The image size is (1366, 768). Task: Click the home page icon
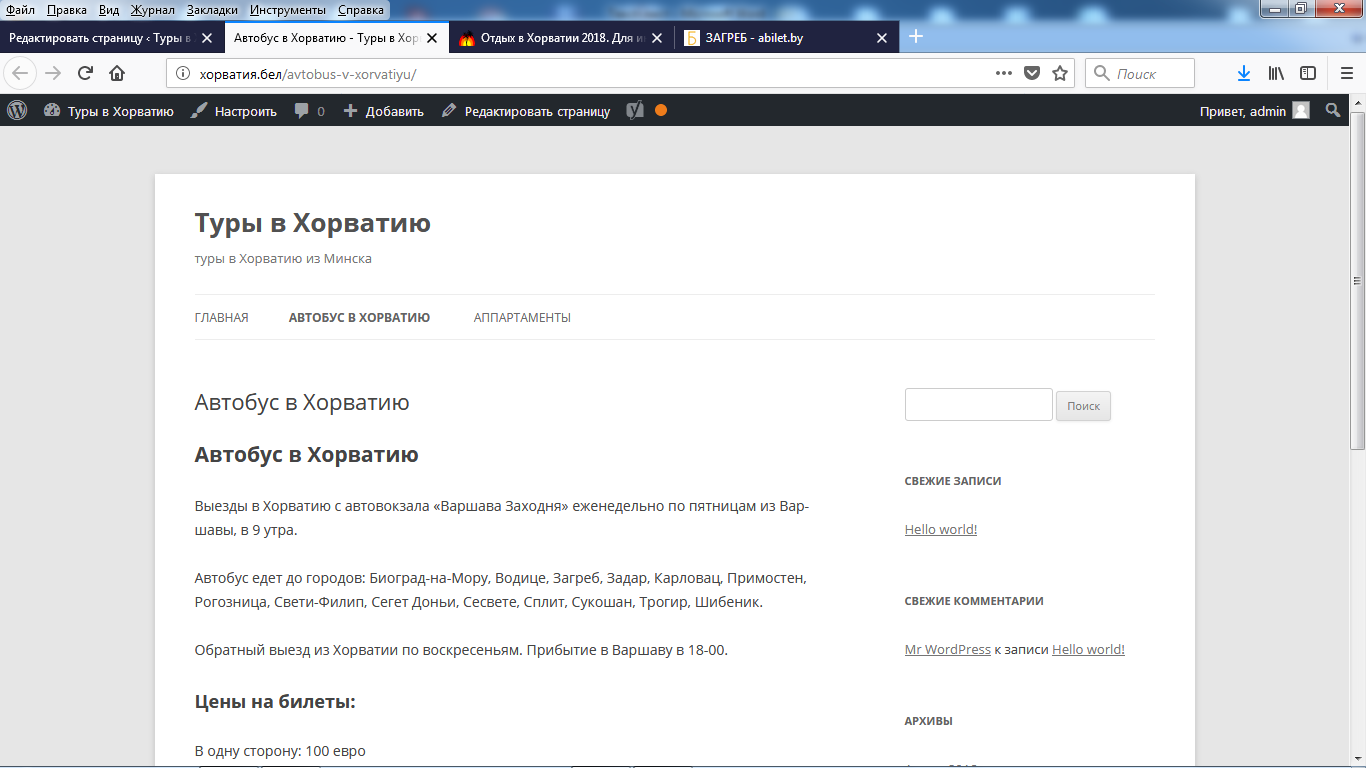click(117, 73)
